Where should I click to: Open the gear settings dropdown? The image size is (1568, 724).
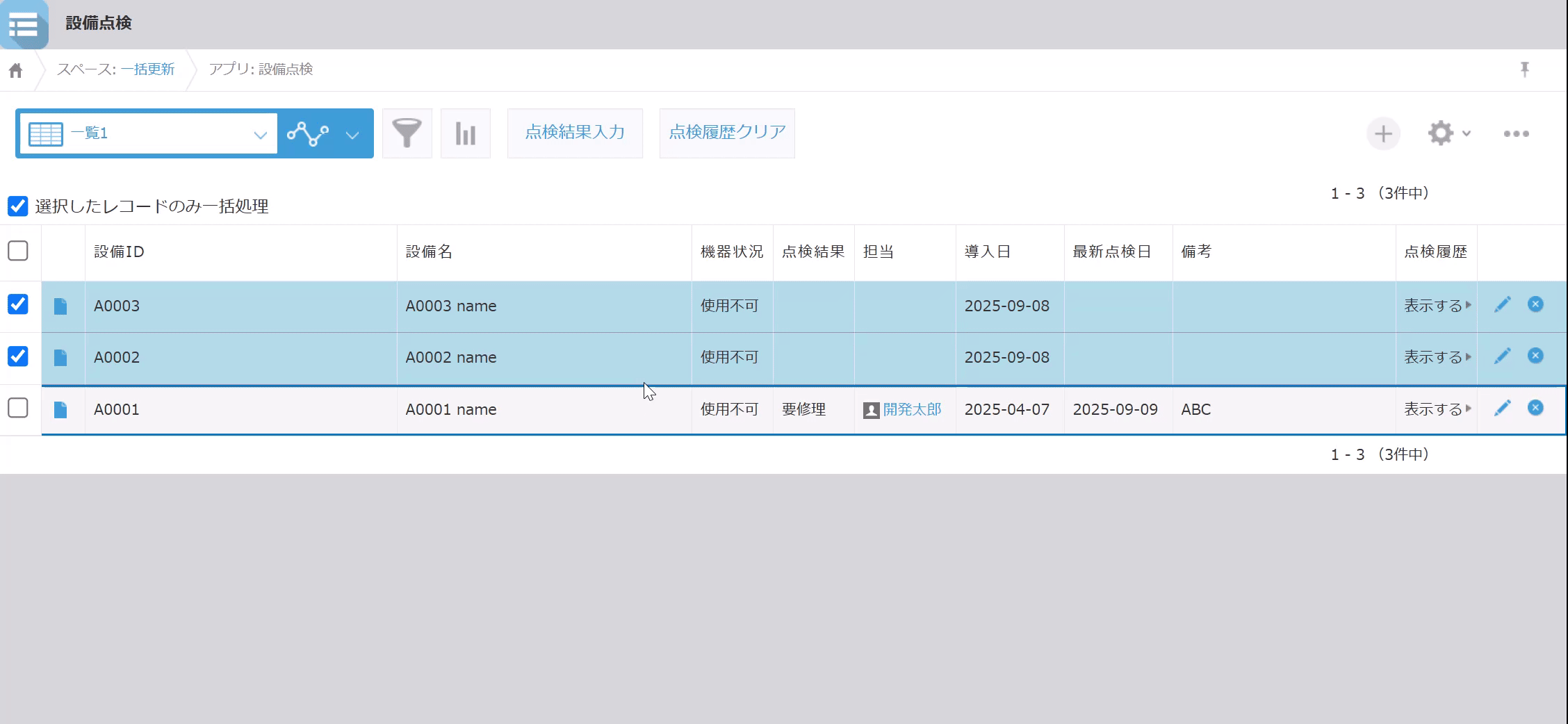[x=1448, y=133]
